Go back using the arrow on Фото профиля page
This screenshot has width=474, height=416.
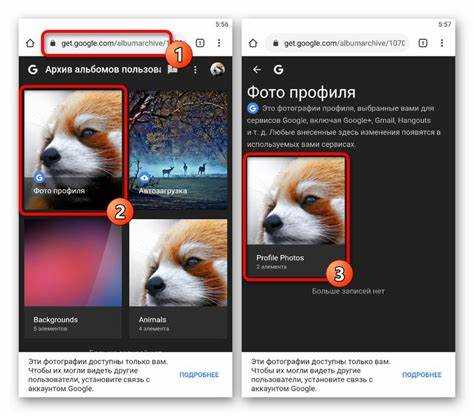tap(256, 69)
